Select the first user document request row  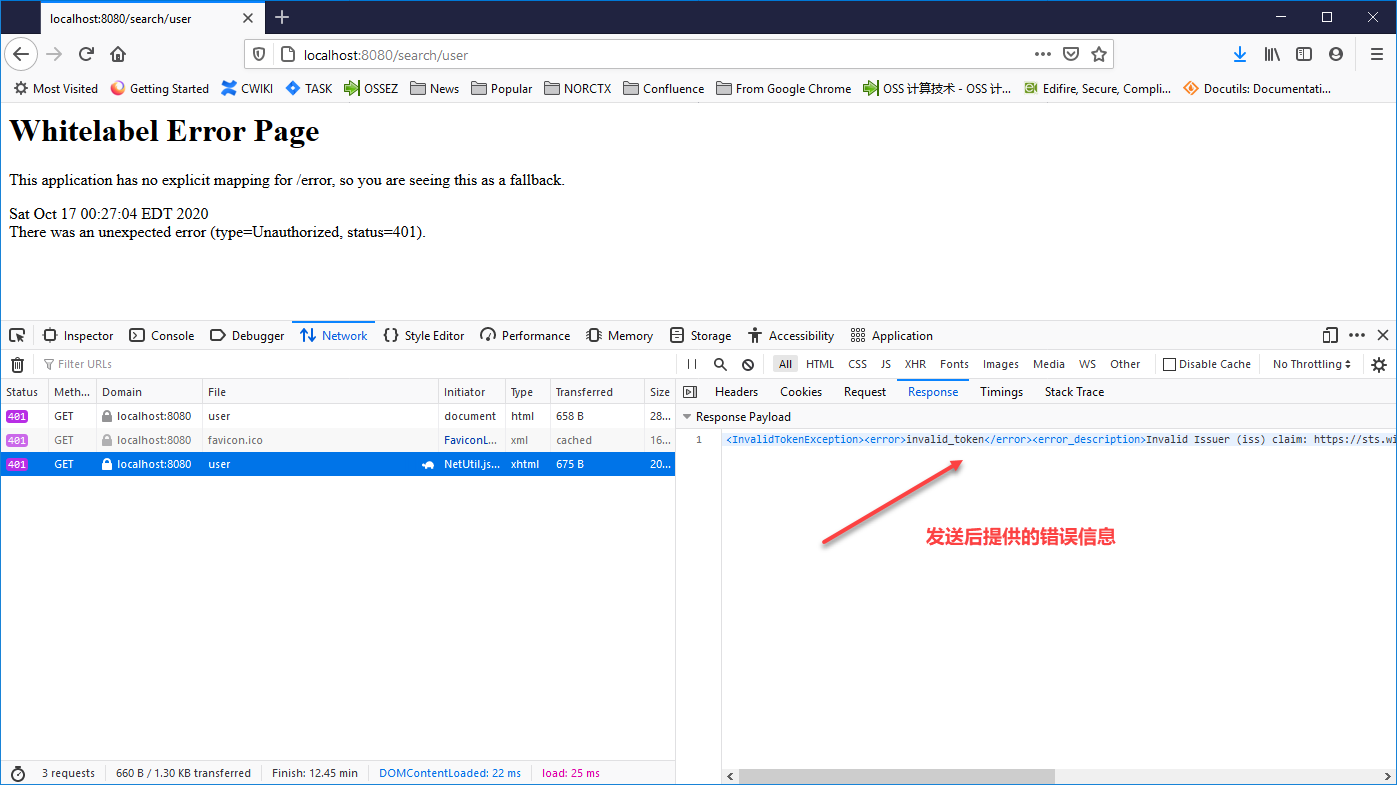pyautogui.click(x=337, y=416)
